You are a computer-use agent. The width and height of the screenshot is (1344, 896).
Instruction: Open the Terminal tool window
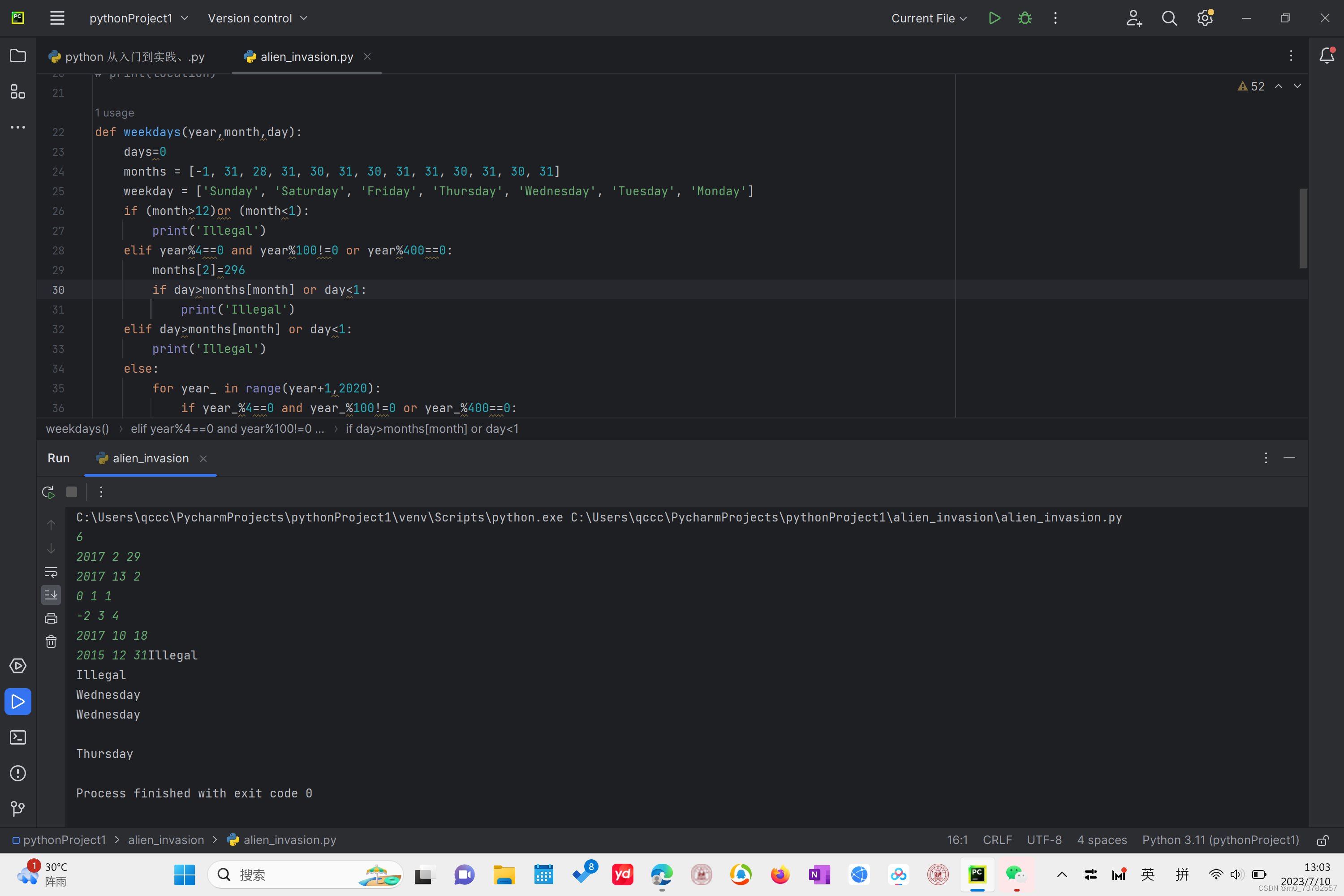(18, 737)
